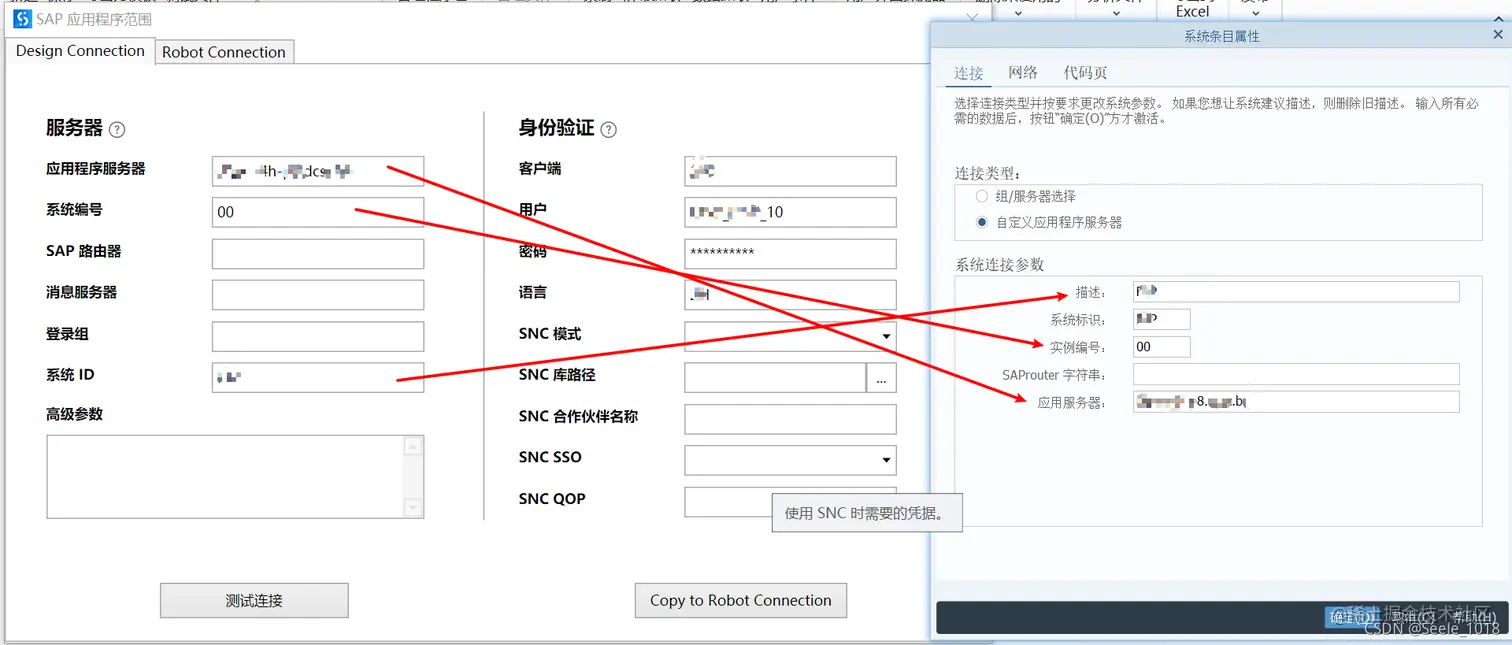Select the 自定义应用程序服务器 radio button
Image resolution: width=1512 pixels, height=645 pixels.
tap(981, 221)
